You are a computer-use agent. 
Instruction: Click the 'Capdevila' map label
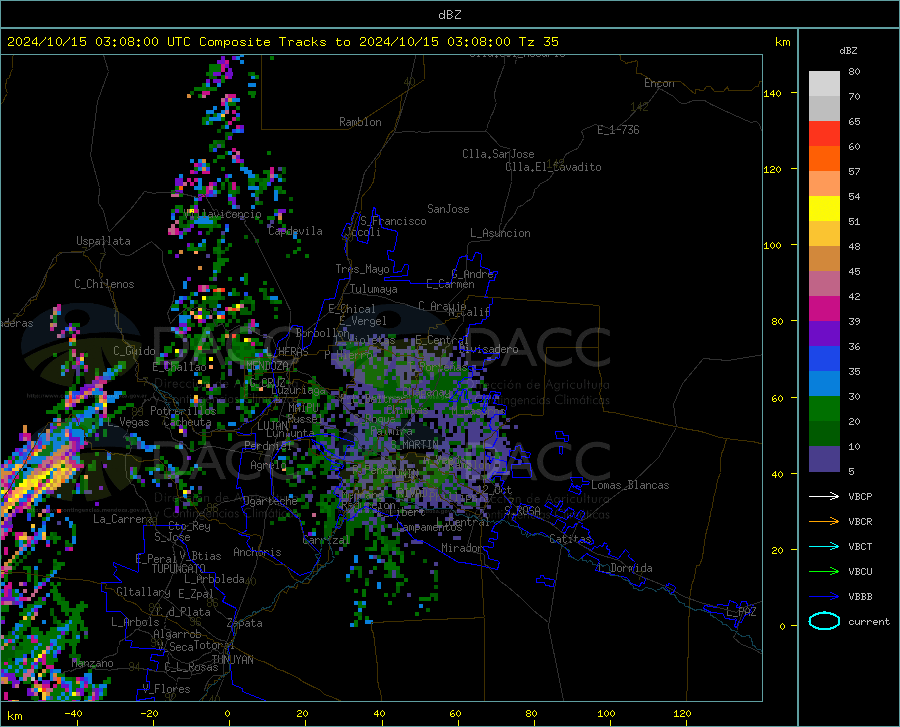pos(295,231)
